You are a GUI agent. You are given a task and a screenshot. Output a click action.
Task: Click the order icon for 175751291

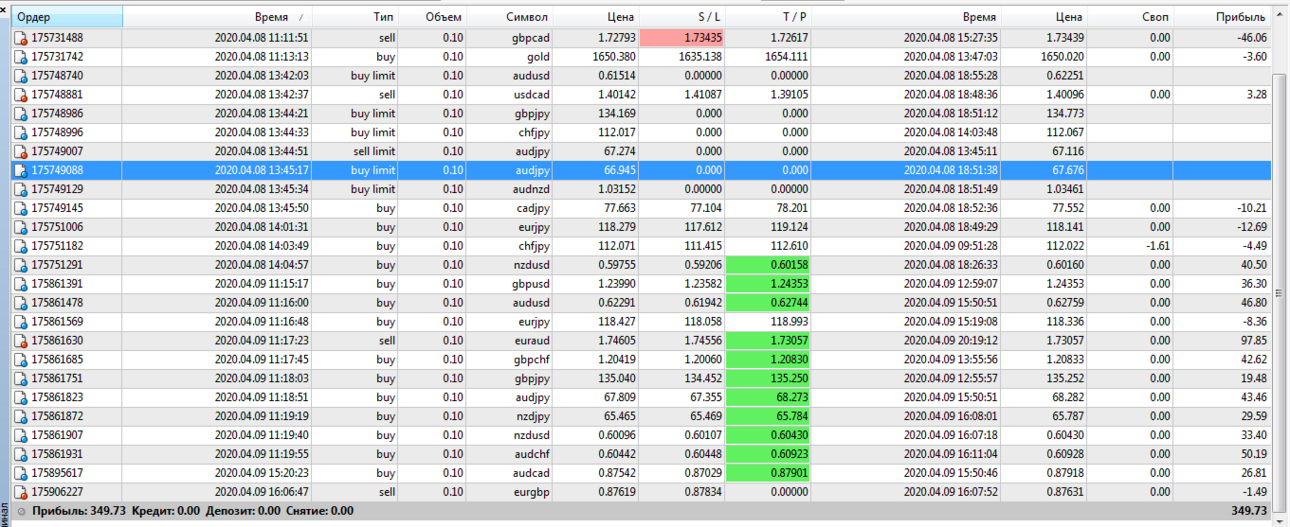[21, 265]
